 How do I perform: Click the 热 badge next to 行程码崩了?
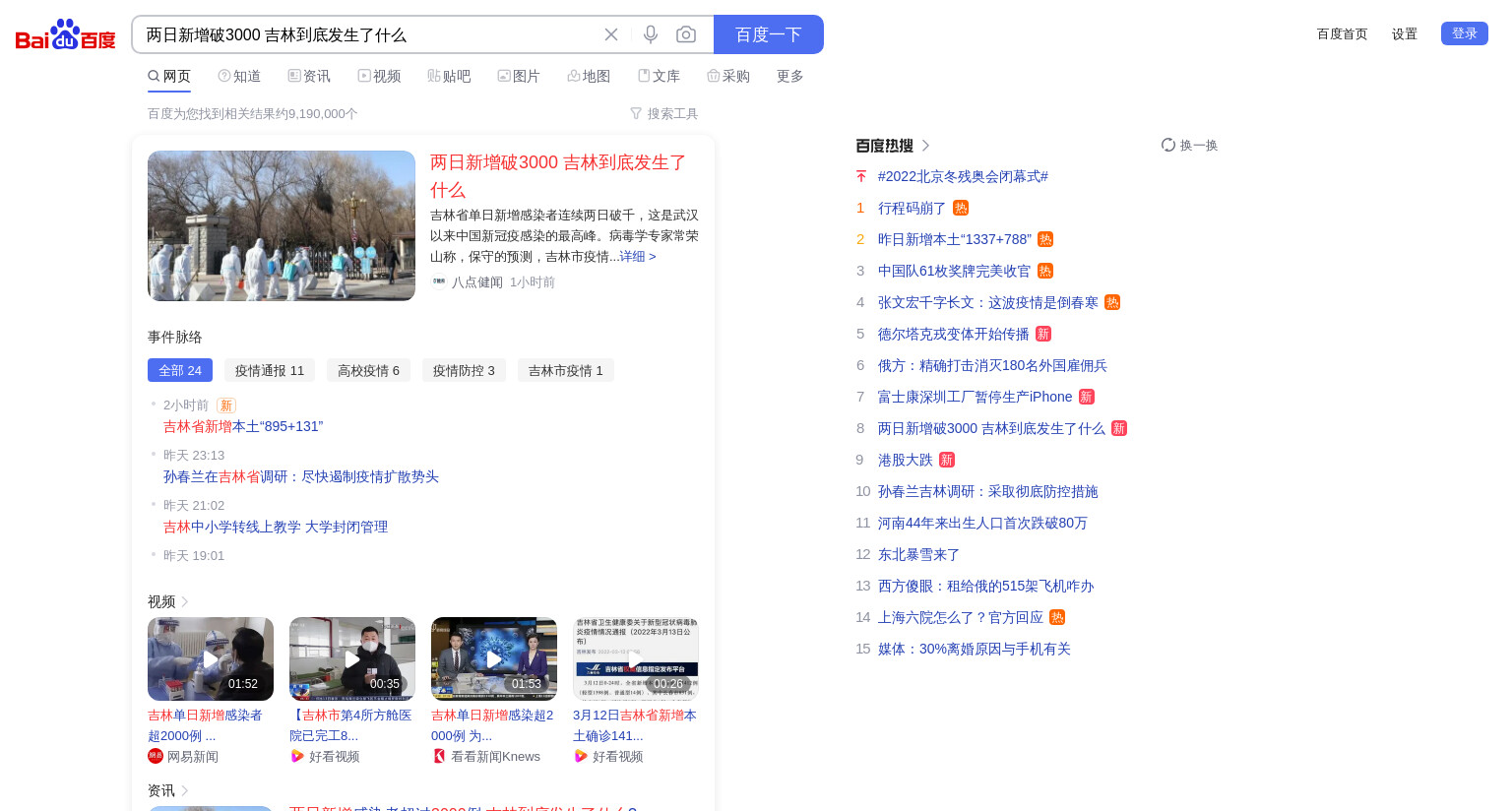961,208
